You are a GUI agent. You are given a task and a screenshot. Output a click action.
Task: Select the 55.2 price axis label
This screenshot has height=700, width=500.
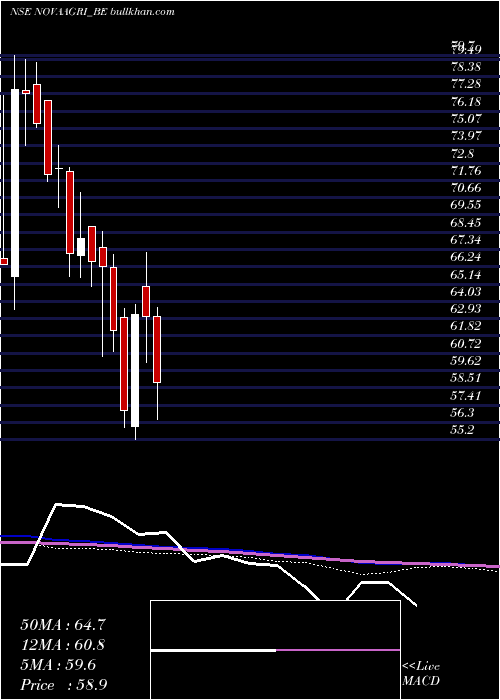(462, 430)
